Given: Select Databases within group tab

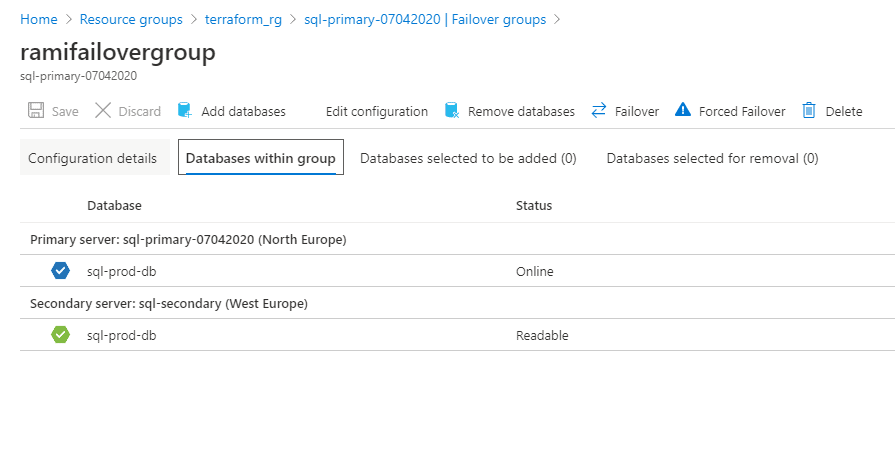Looking at the screenshot, I should [260, 158].
